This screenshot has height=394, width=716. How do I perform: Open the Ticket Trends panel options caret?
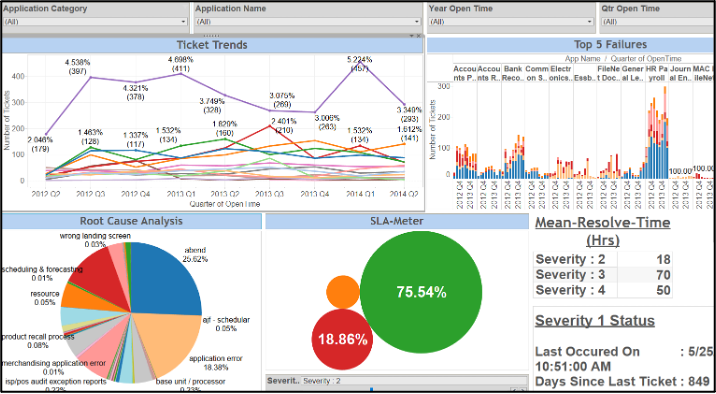(411, 35)
